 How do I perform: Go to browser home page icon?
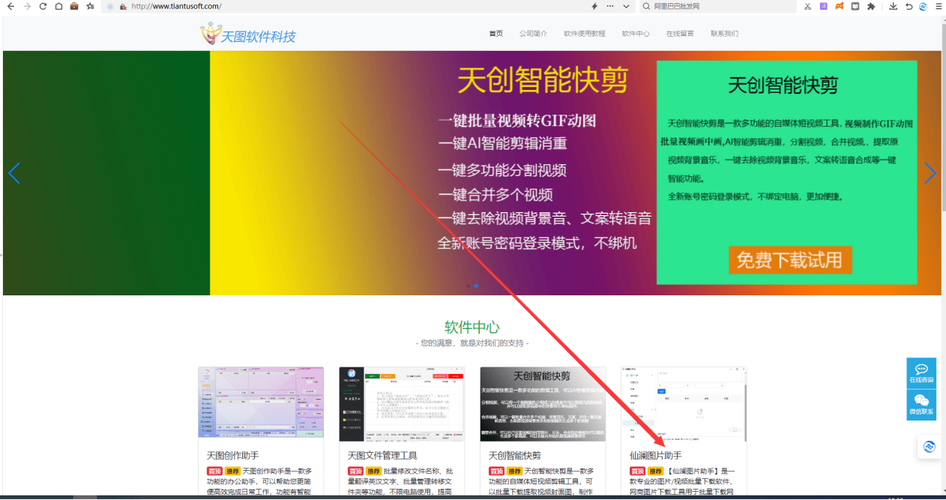tap(59, 6)
